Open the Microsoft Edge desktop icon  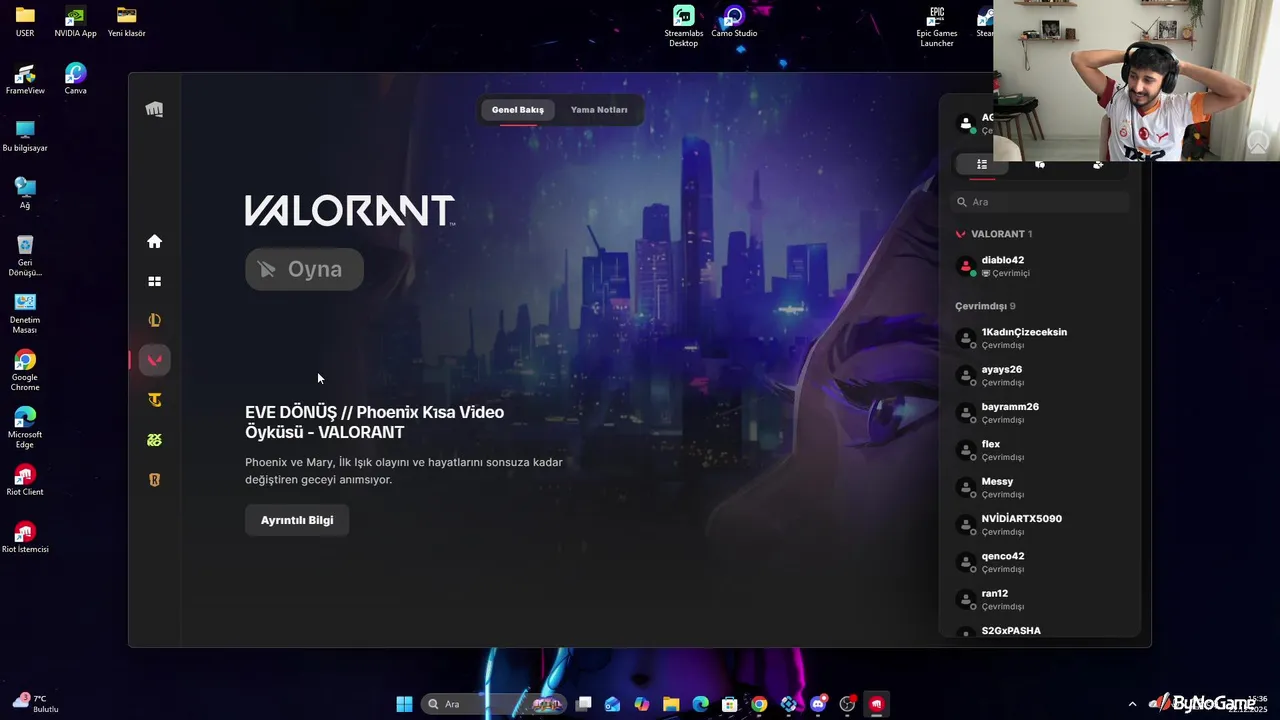(x=25, y=428)
